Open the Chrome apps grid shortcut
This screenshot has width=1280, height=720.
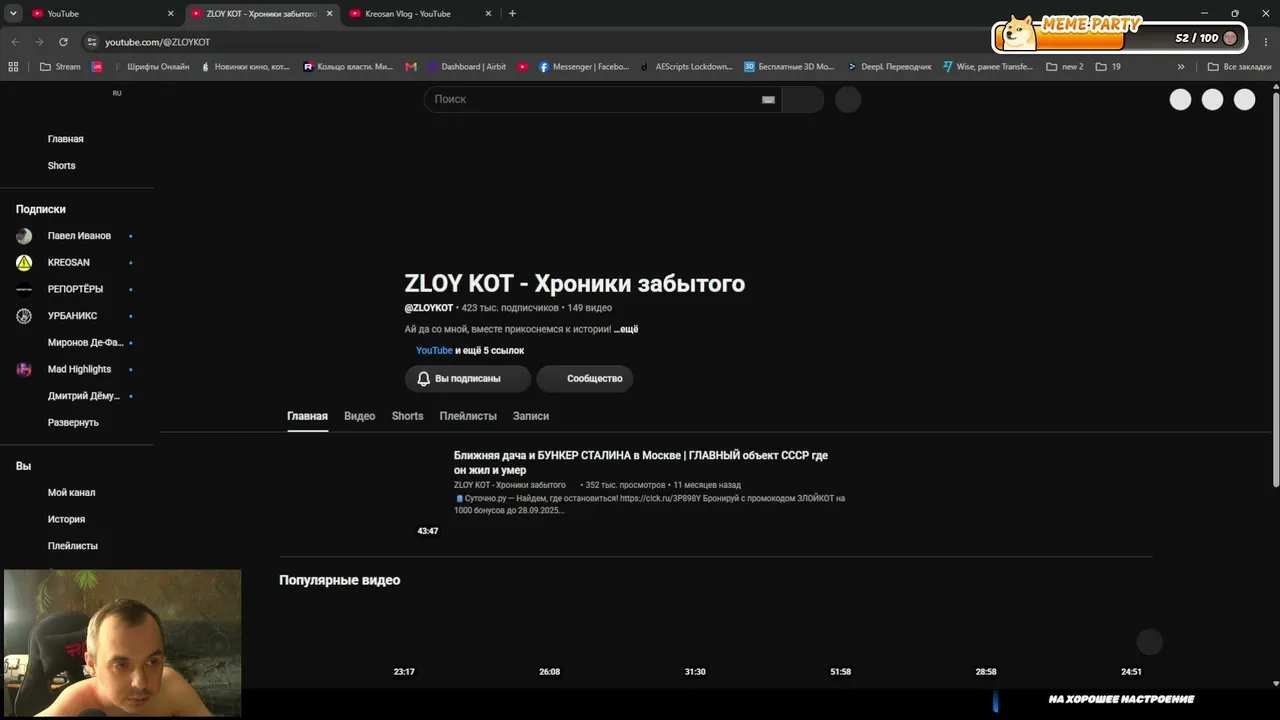point(13,67)
